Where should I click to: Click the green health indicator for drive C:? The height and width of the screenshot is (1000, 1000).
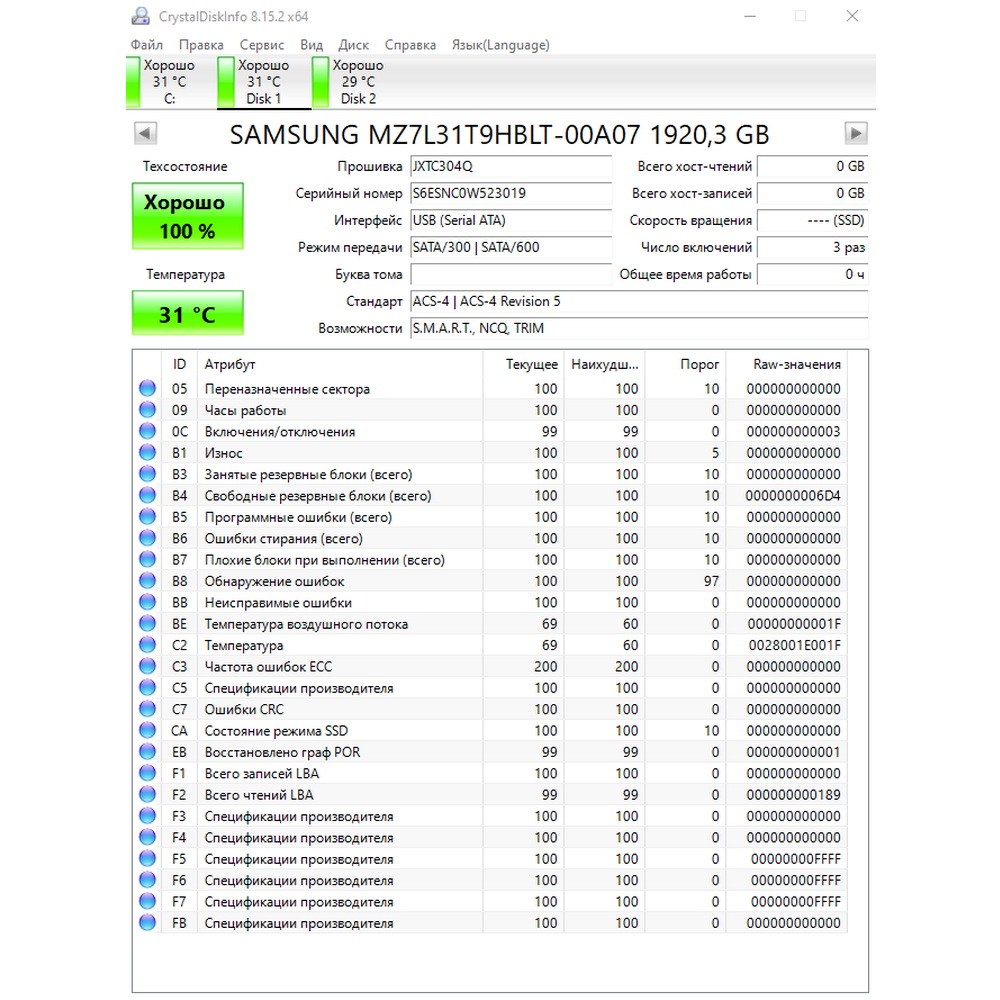133,82
